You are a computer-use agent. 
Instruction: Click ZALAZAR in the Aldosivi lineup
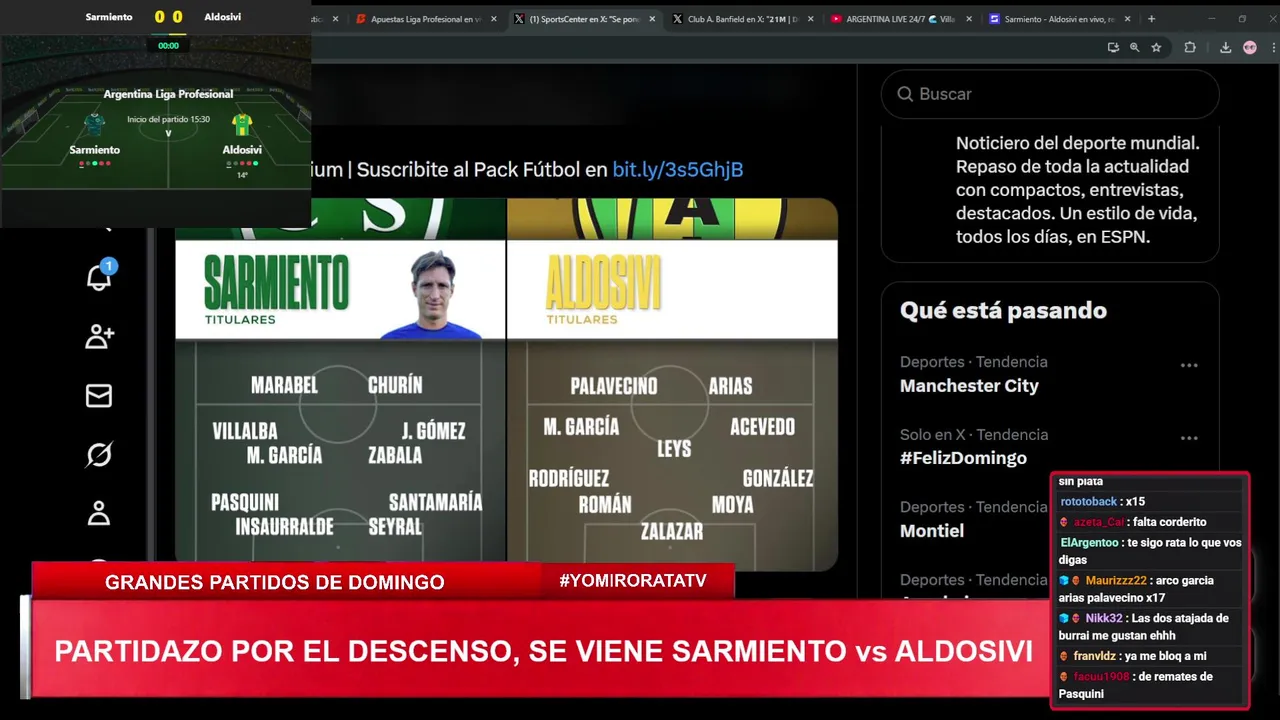(672, 532)
